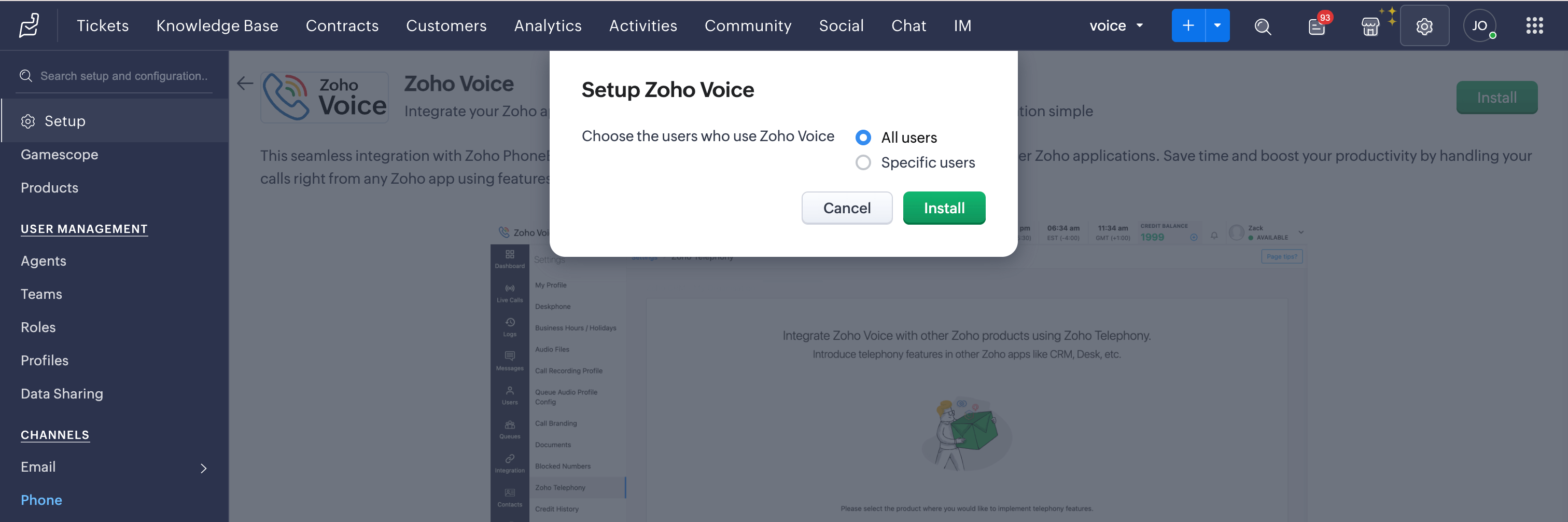Open the apps grid launcher icon

(1534, 25)
